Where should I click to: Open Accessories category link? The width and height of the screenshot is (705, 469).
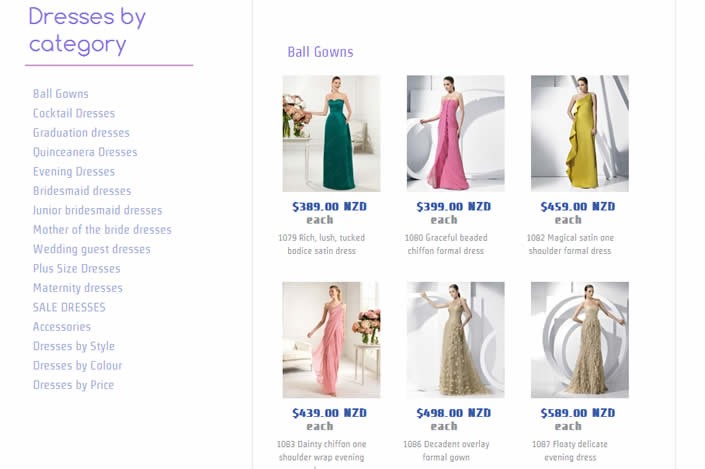tap(62, 326)
